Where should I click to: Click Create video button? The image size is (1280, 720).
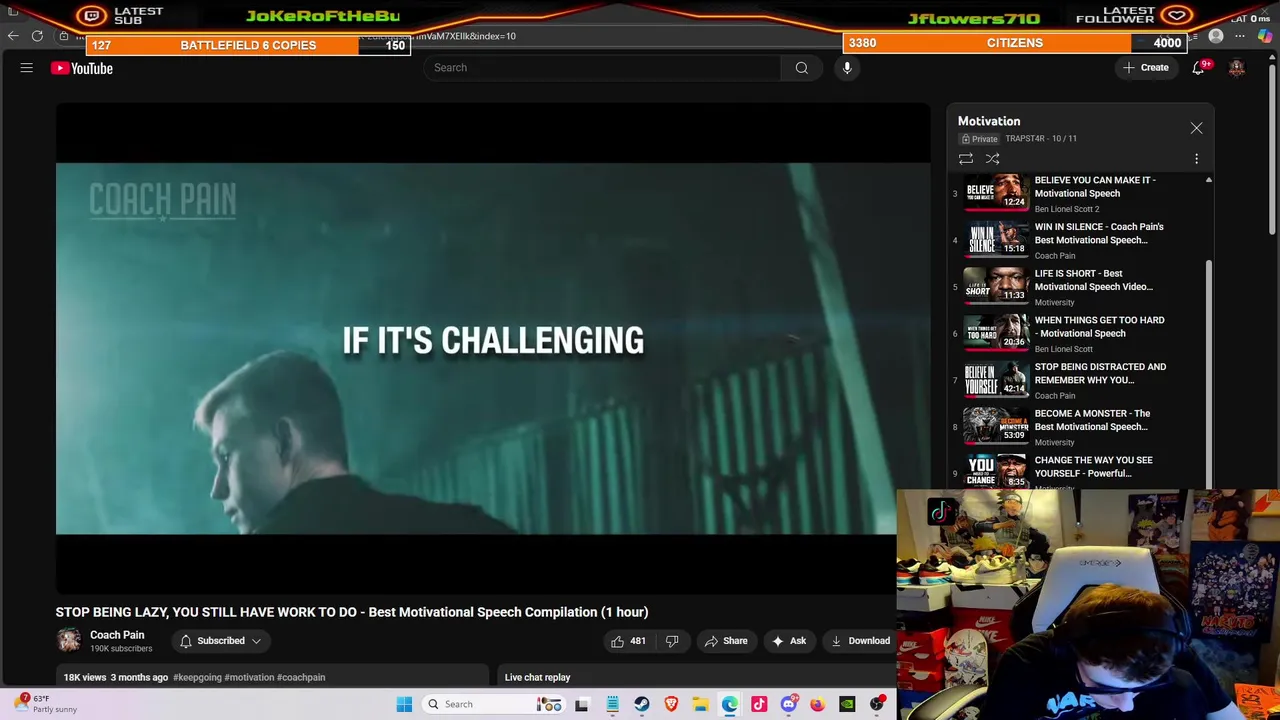(1145, 68)
